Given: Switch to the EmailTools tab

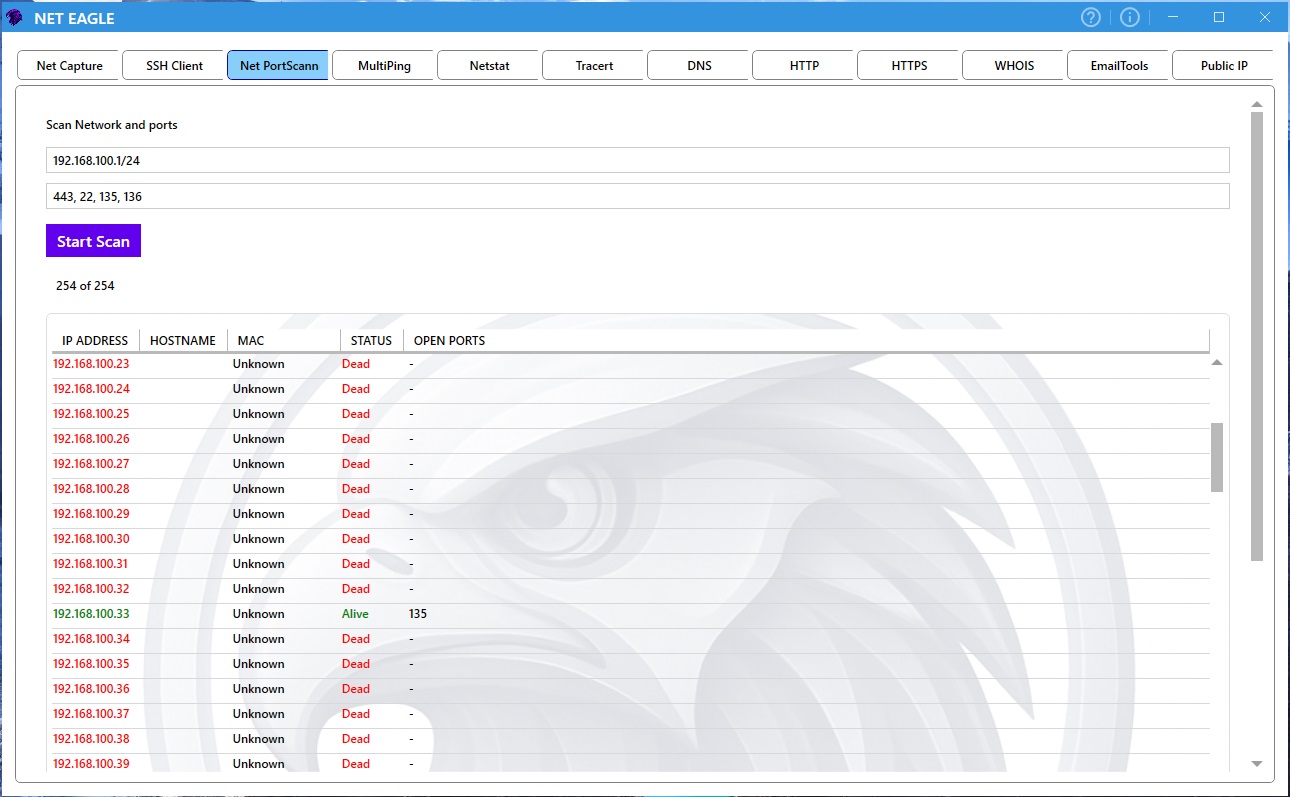Looking at the screenshot, I should [1119, 65].
